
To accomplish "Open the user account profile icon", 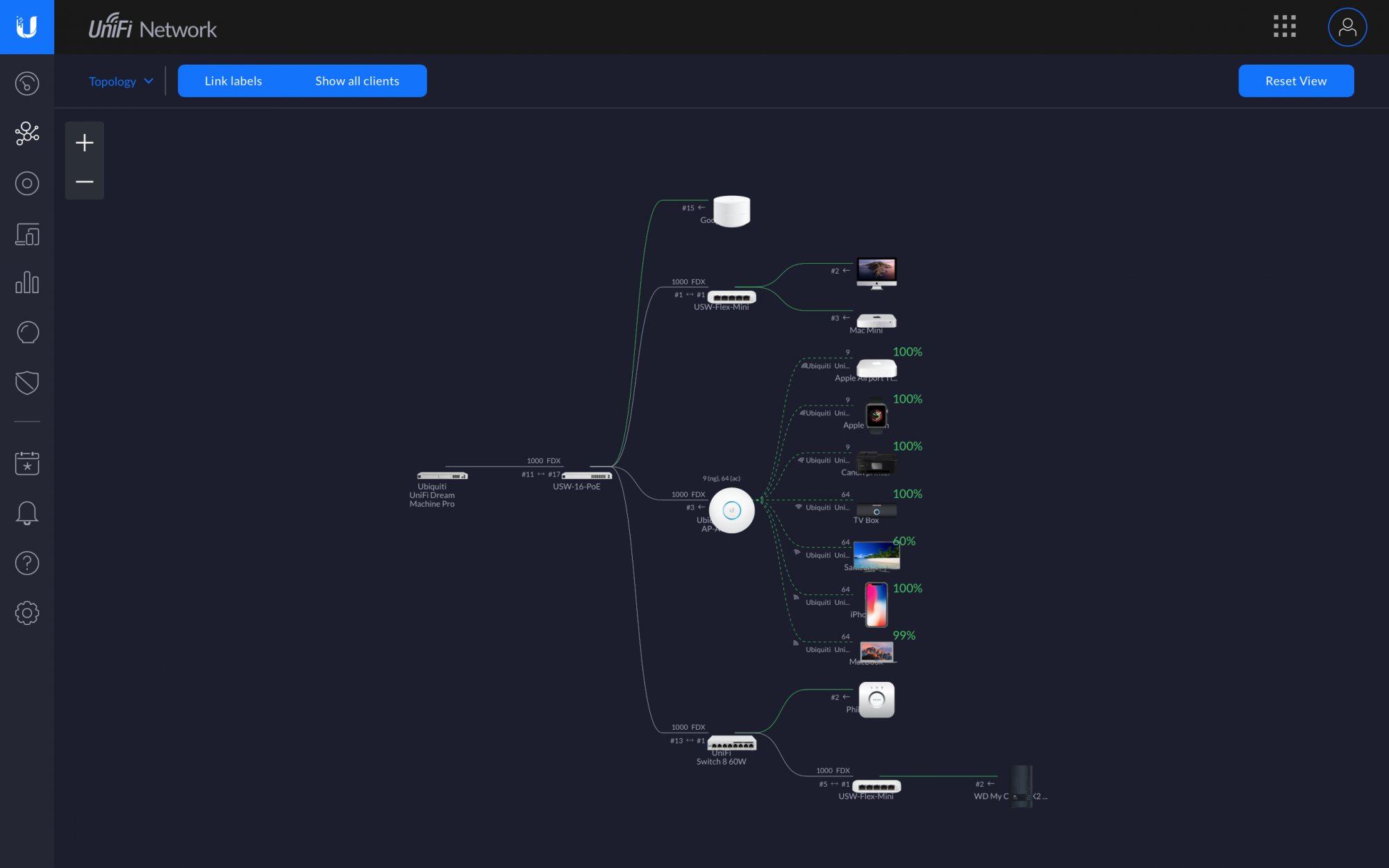I will coord(1347,27).
